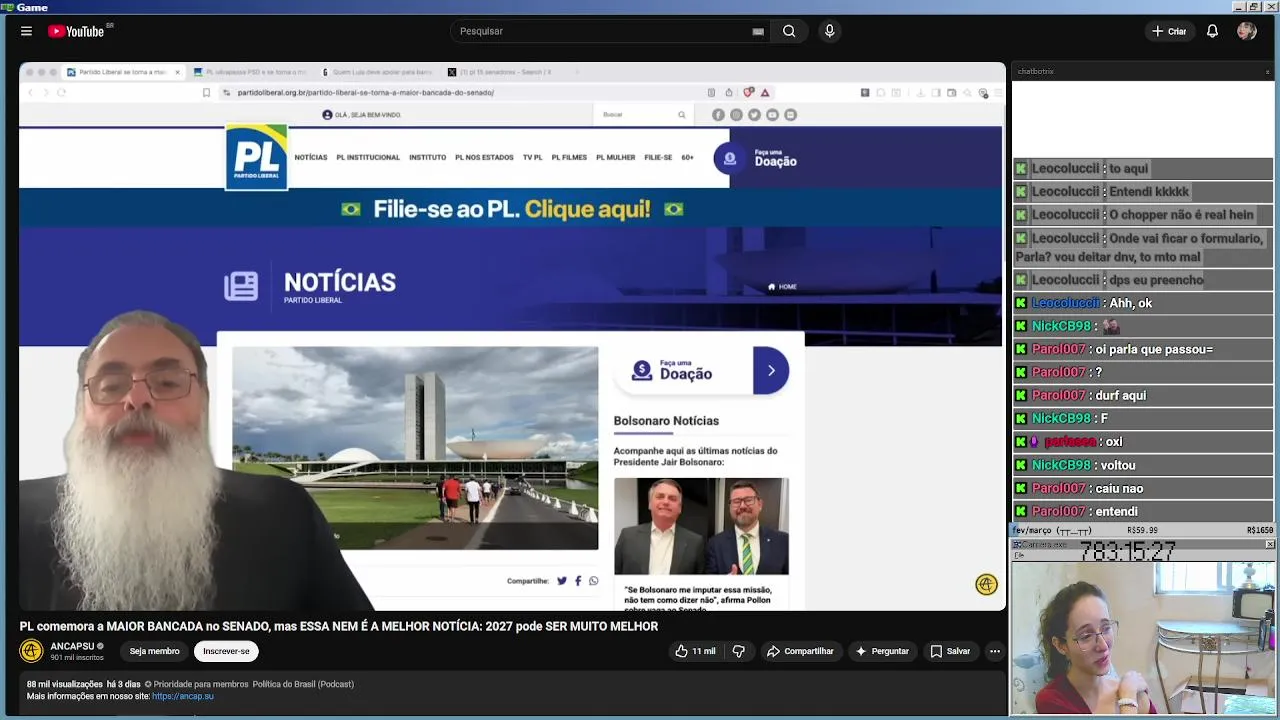Go to YouTube home via logo
Image resolution: width=1280 pixels, height=720 pixels.
coord(76,31)
